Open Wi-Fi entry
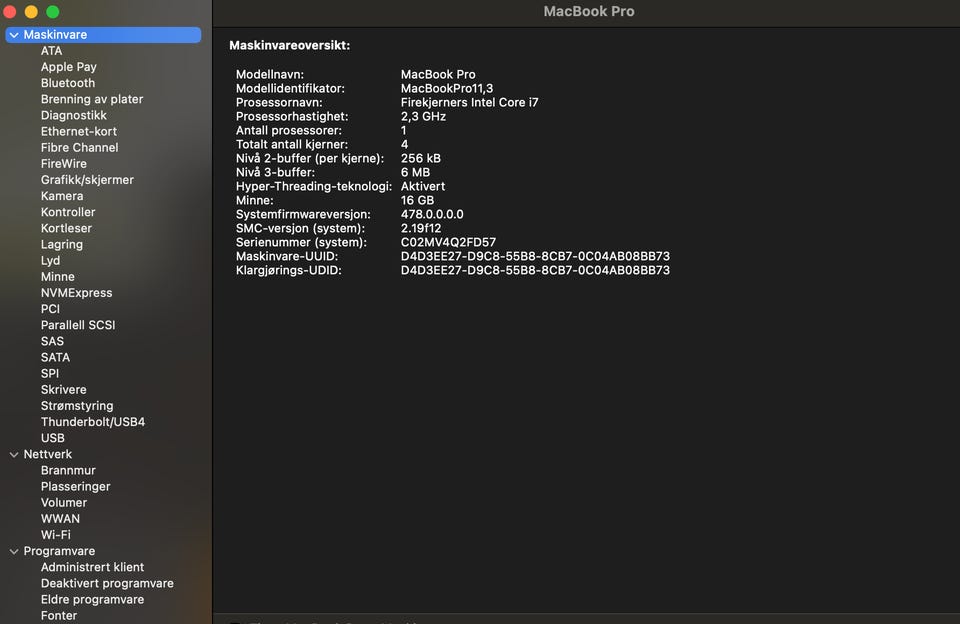Image resolution: width=960 pixels, height=624 pixels. [56, 535]
